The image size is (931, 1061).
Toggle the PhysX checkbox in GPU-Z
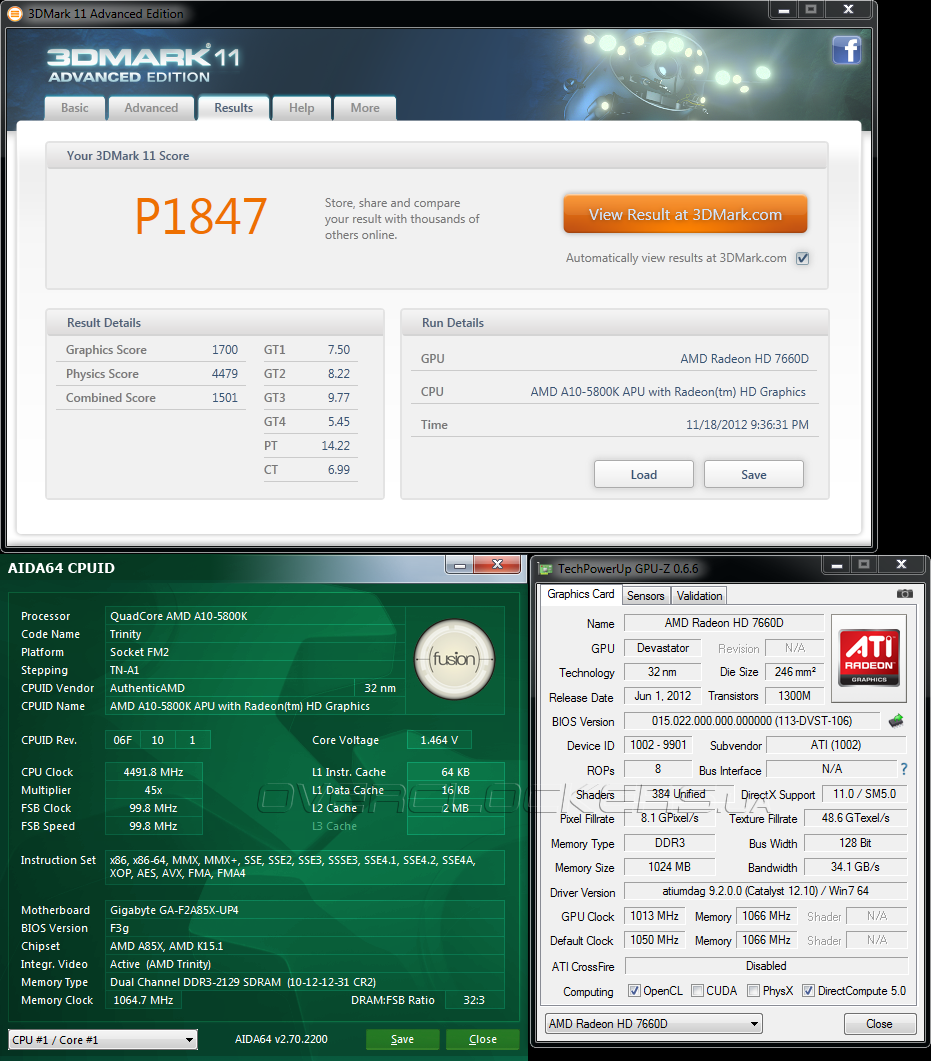[753, 991]
